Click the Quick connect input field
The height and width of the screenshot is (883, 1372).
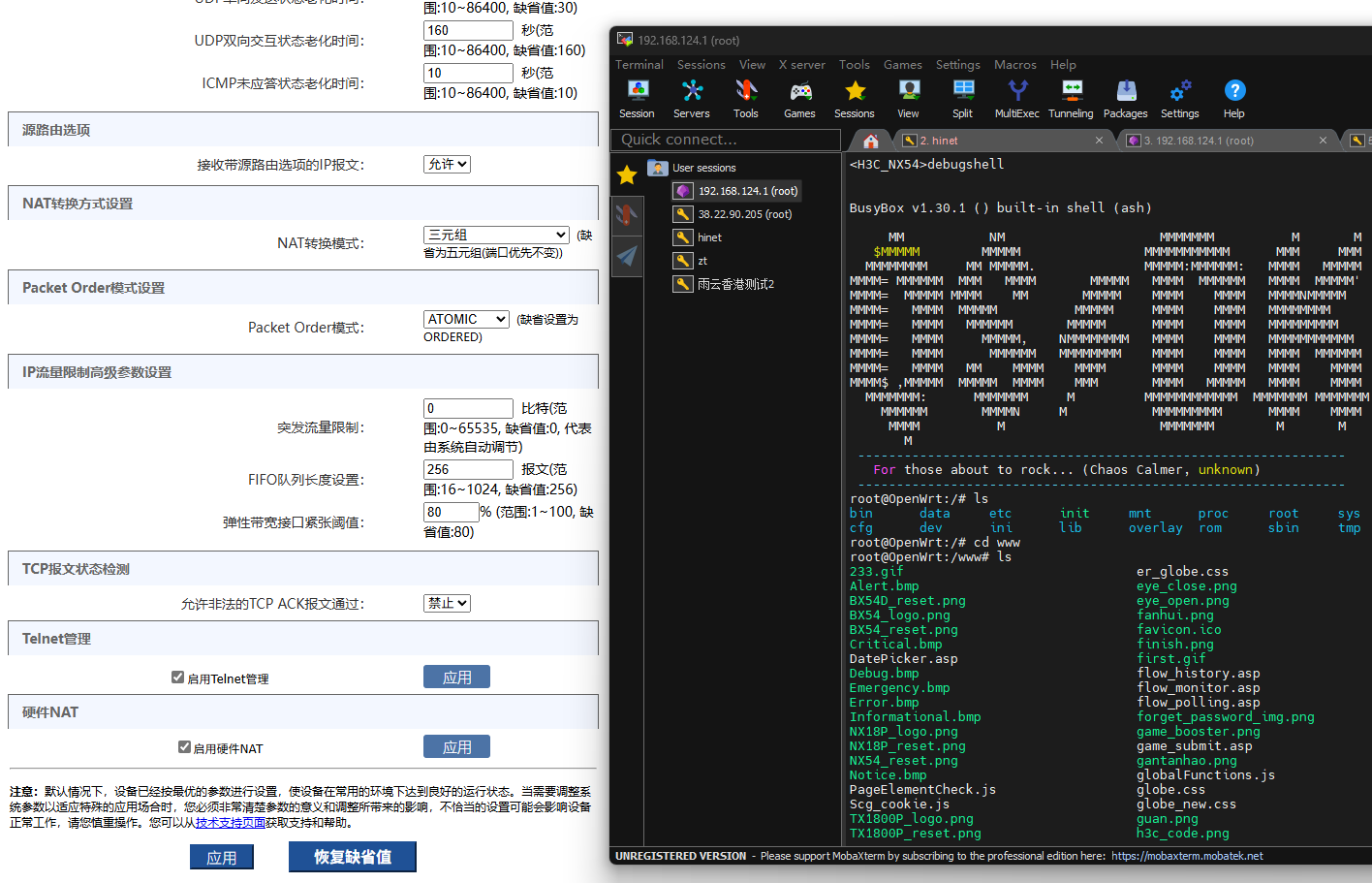pos(726,140)
